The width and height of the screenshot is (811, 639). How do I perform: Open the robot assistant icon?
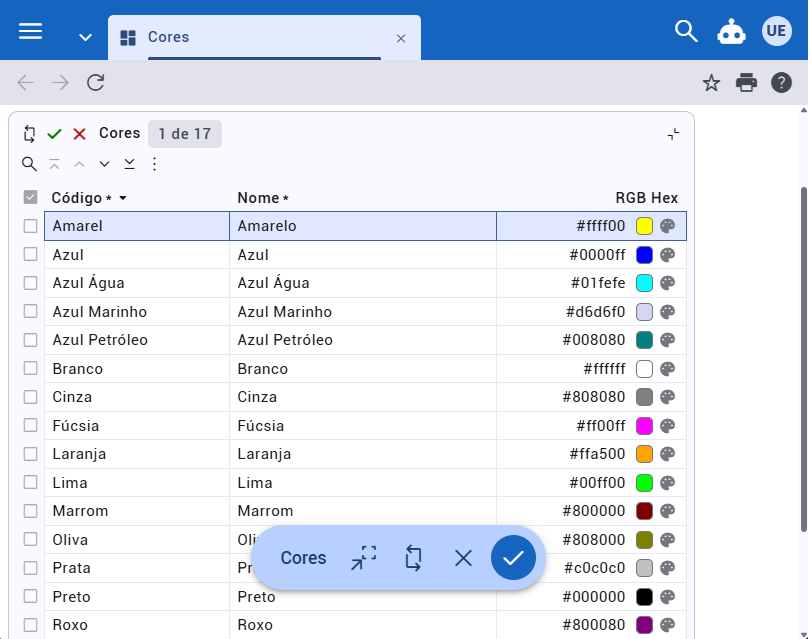point(731,32)
